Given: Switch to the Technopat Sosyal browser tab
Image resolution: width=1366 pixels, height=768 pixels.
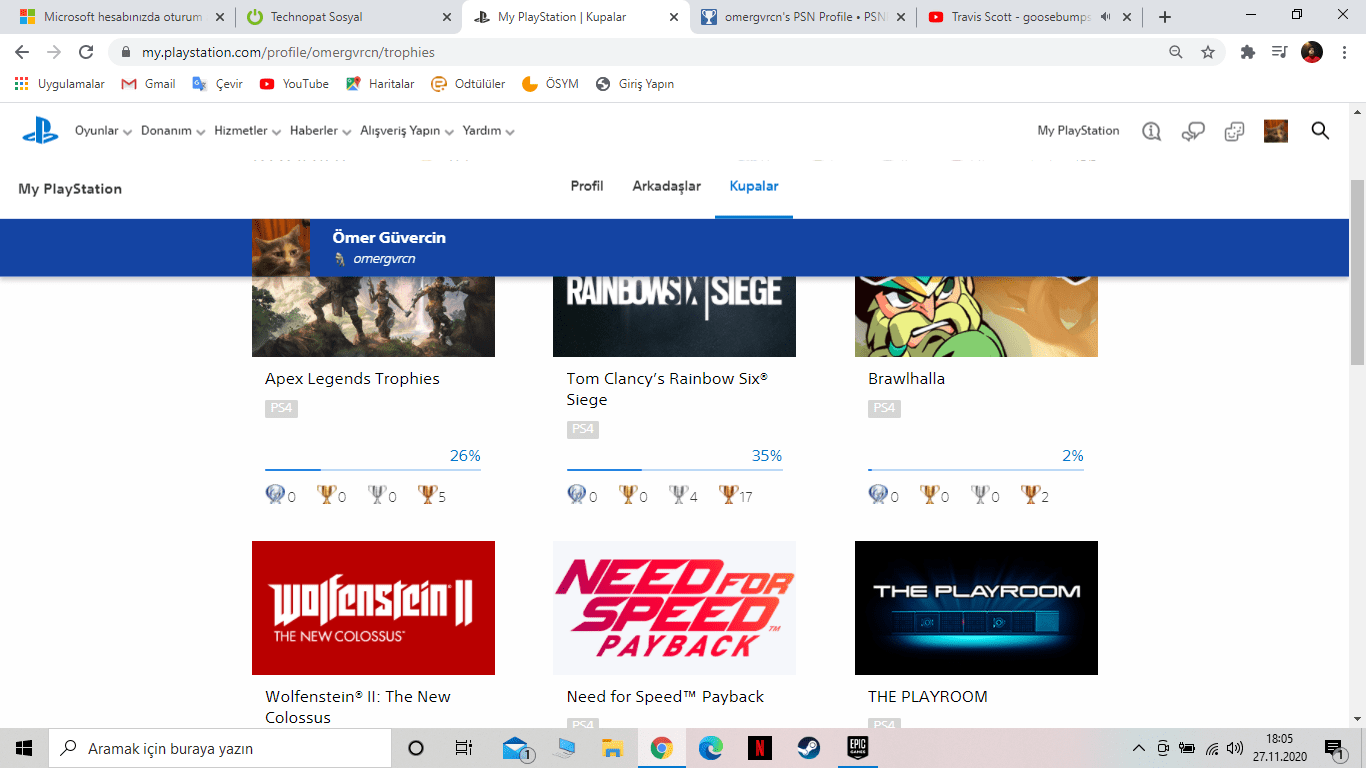Looking at the screenshot, I should [x=350, y=17].
